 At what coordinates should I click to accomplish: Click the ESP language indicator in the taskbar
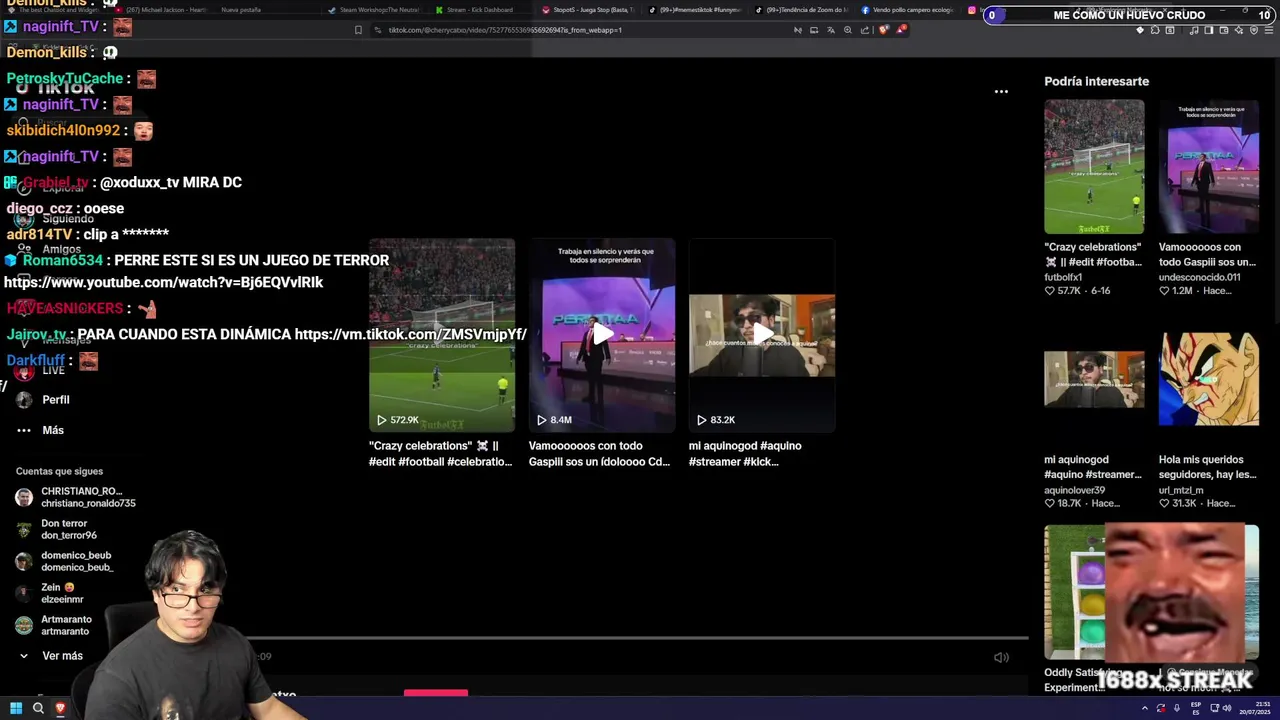pos(1195,708)
